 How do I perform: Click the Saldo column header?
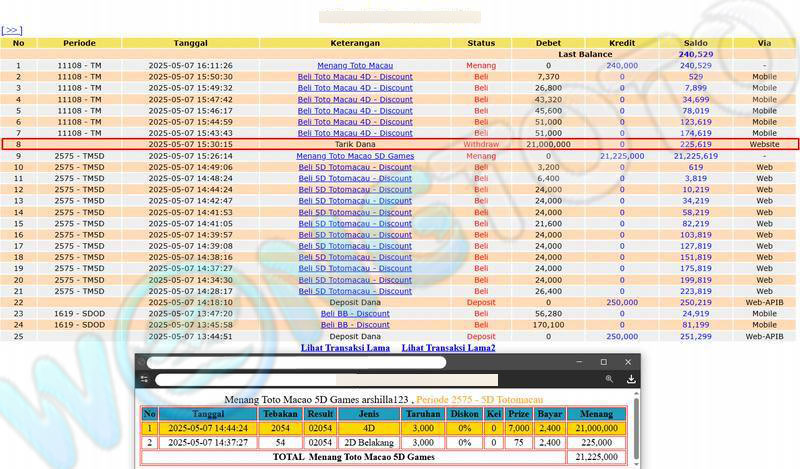pos(694,43)
